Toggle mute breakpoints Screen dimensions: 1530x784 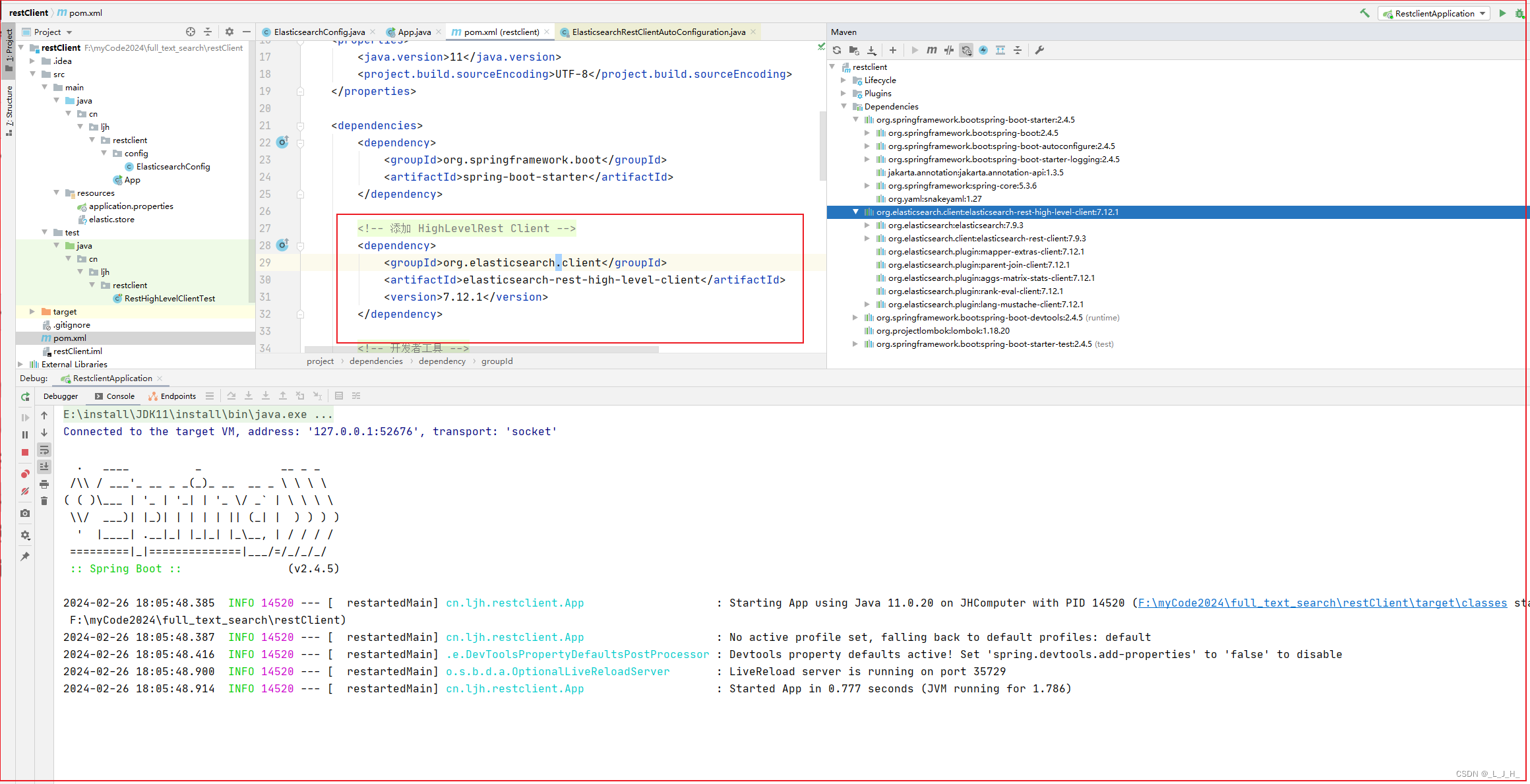pos(25,491)
